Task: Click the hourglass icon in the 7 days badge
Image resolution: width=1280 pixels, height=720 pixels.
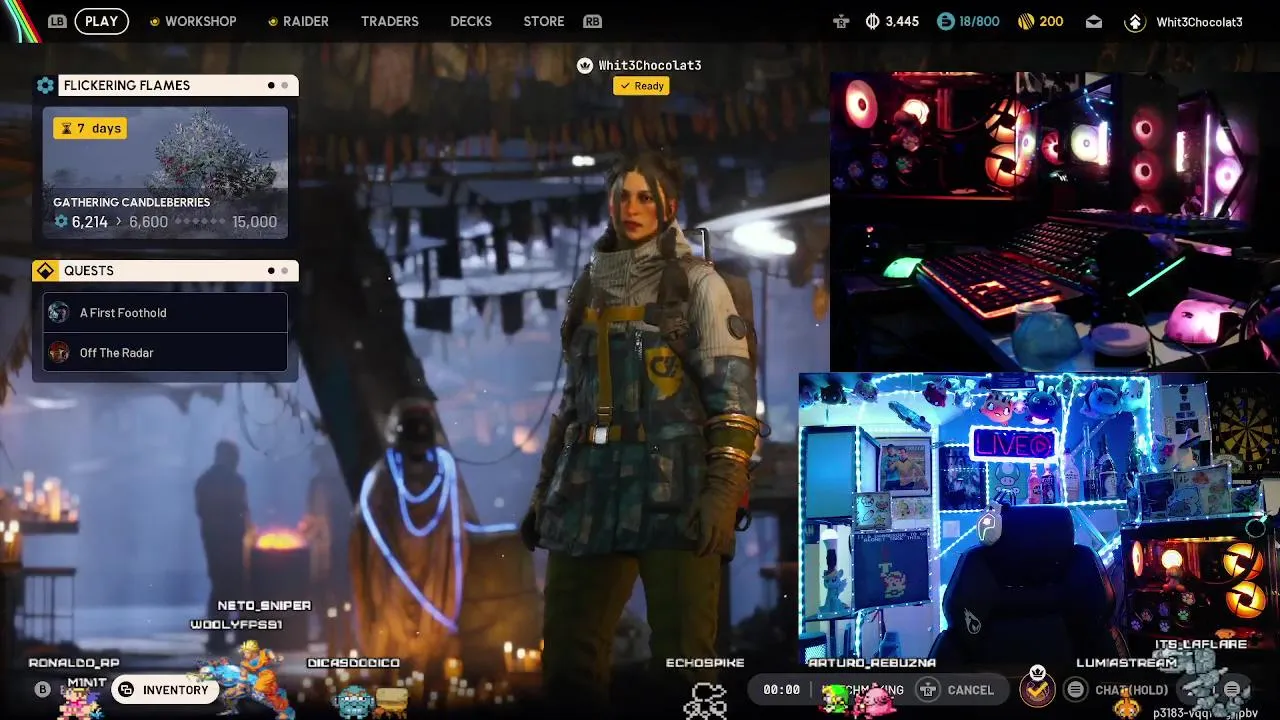Action: point(67,128)
